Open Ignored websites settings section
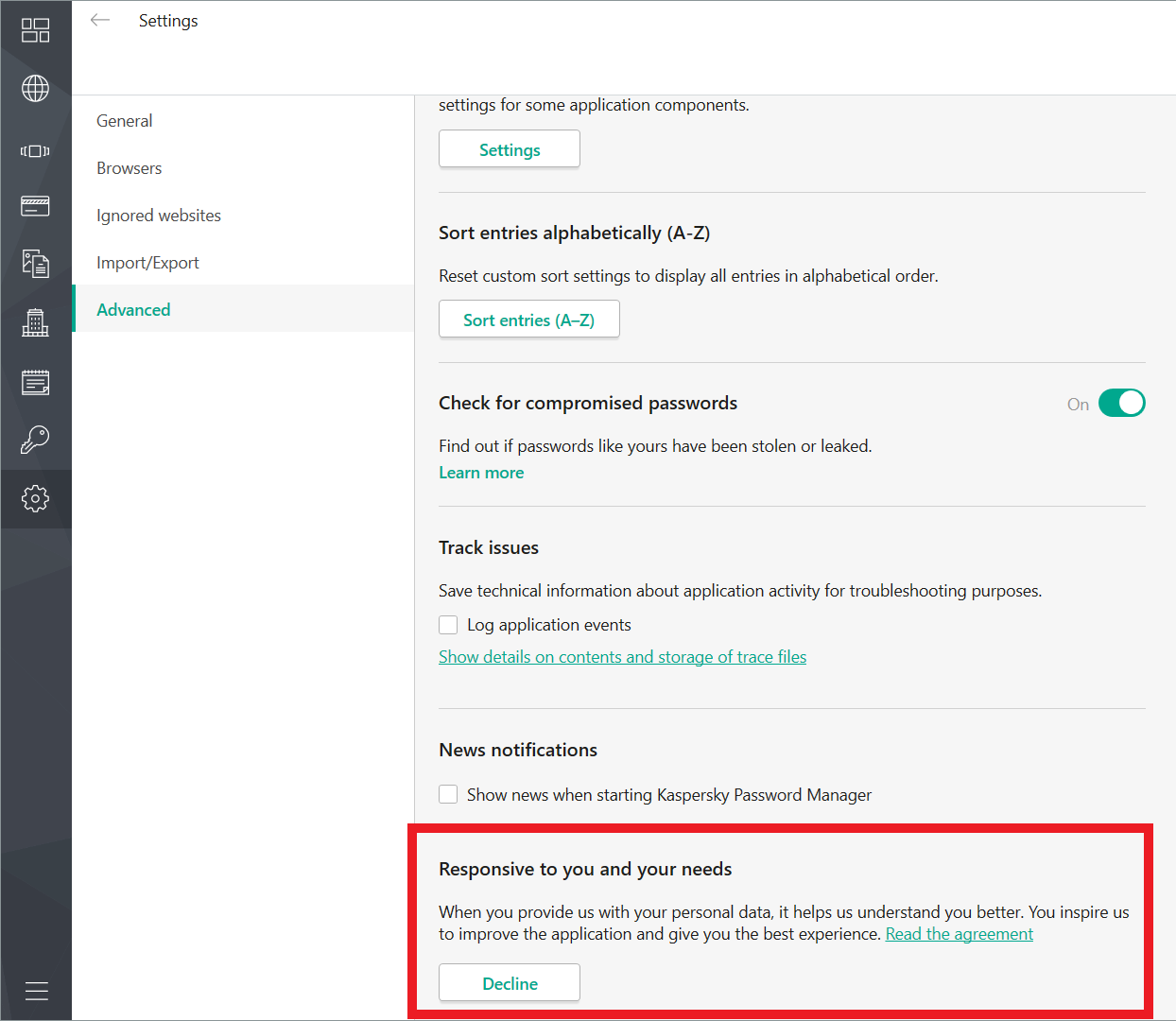This screenshot has height=1021, width=1176. click(x=159, y=216)
